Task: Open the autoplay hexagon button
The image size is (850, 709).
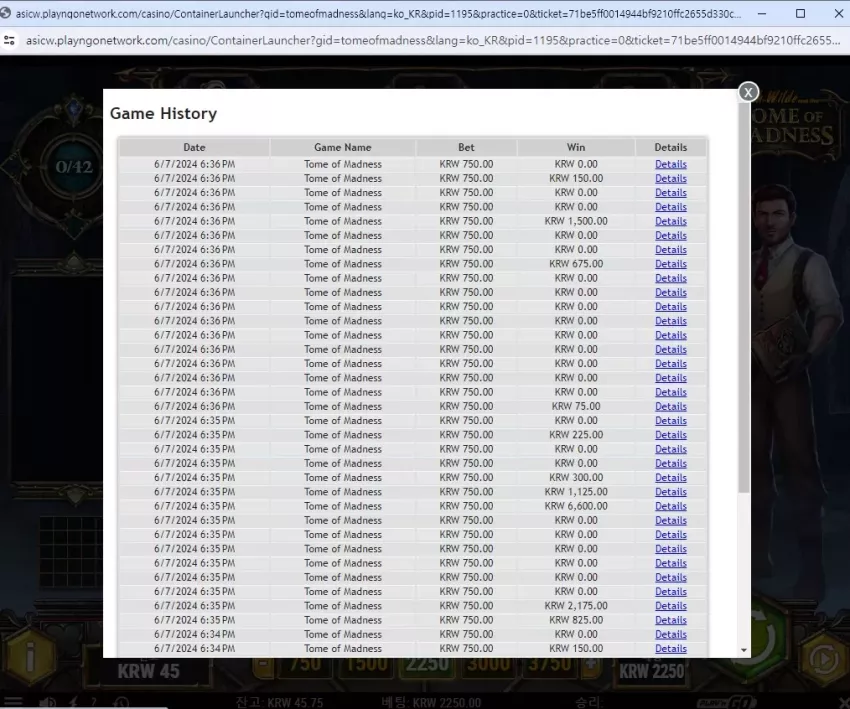Action: tap(823, 659)
